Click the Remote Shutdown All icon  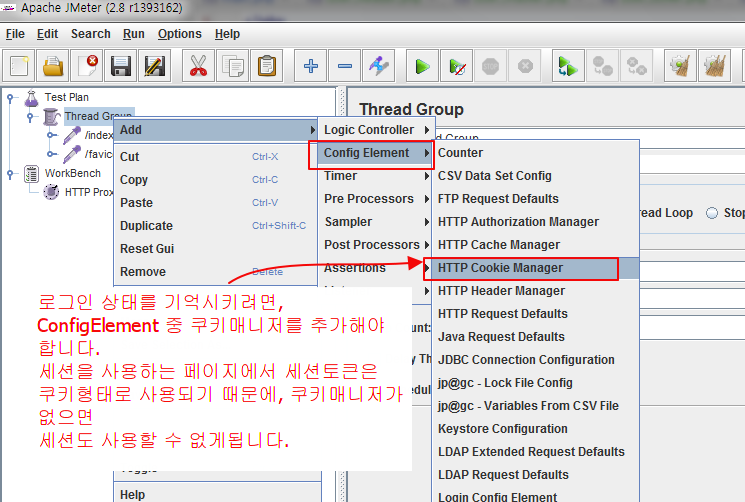(x=637, y=66)
